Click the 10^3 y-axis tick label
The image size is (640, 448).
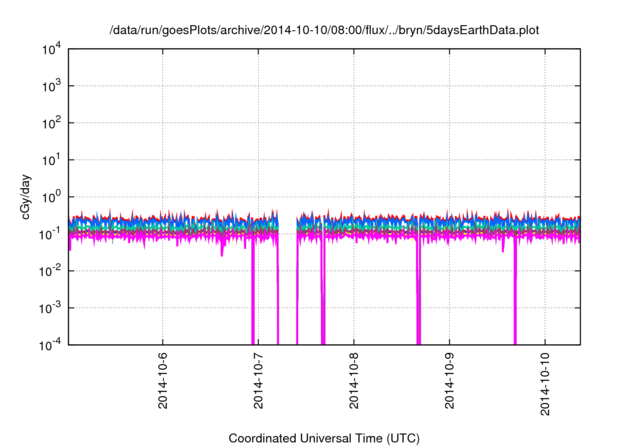pos(52,86)
